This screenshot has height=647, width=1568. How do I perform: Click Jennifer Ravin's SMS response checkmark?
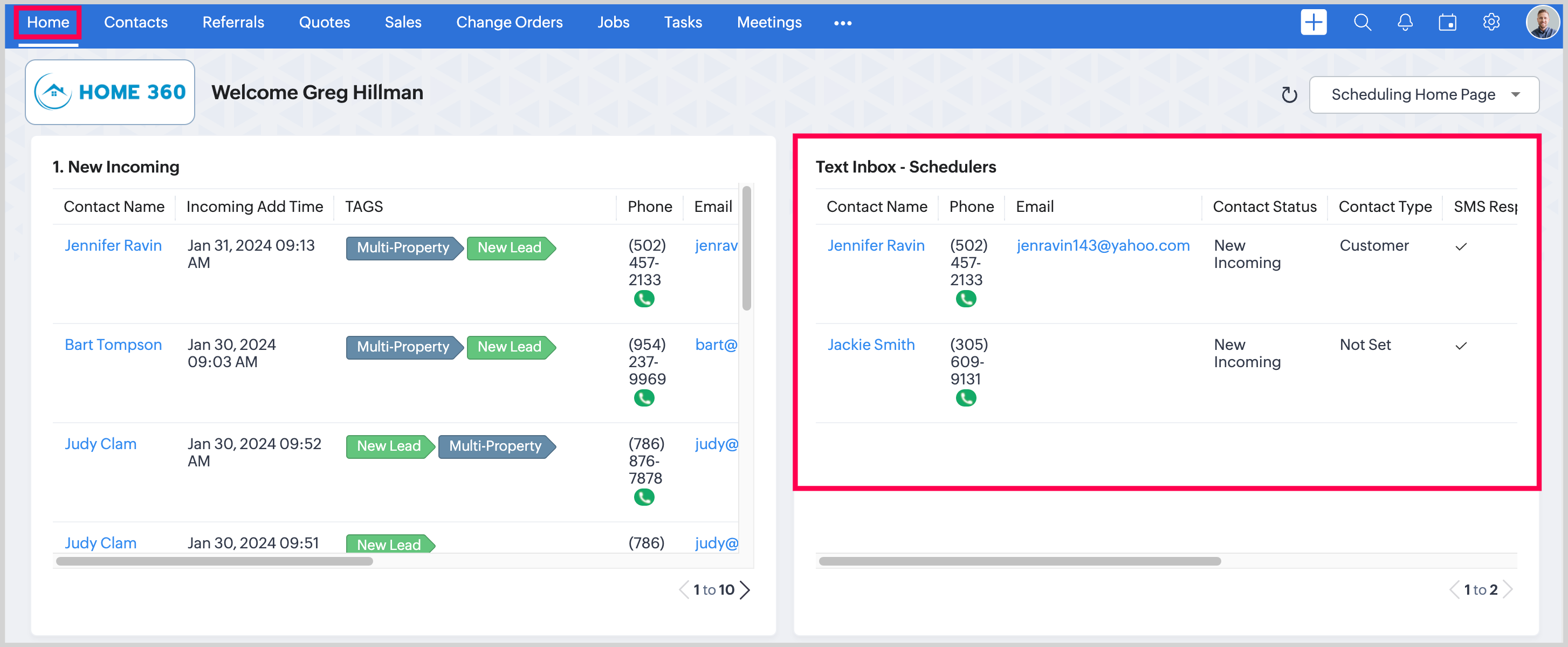(x=1460, y=246)
